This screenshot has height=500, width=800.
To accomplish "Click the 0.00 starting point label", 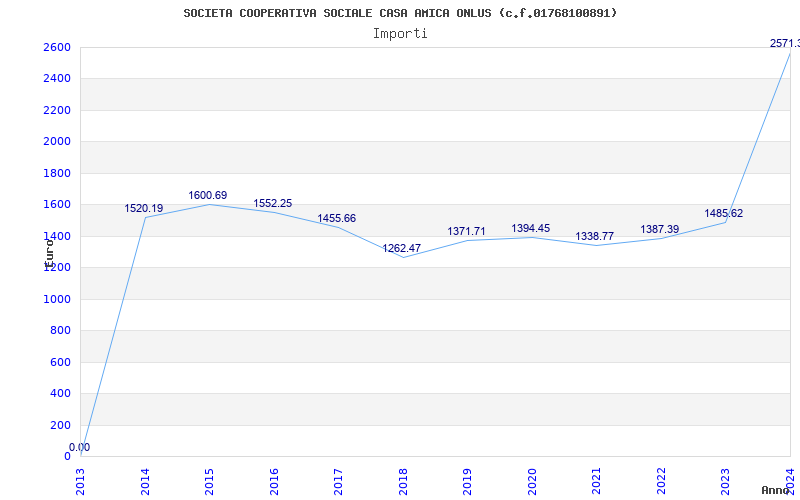I will (80, 447).
